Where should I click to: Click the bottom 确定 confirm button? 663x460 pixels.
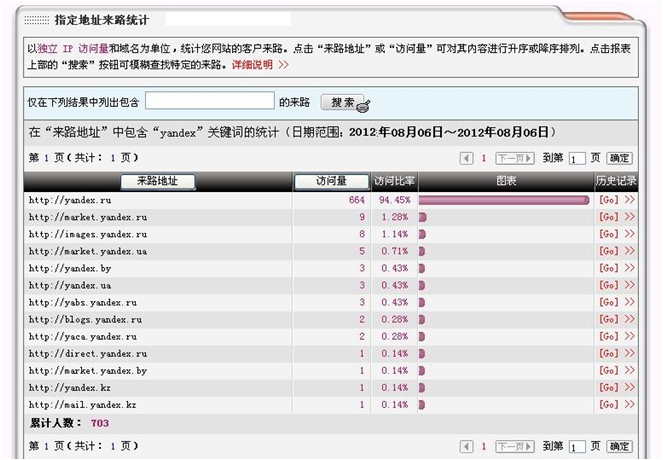point(619,446)
